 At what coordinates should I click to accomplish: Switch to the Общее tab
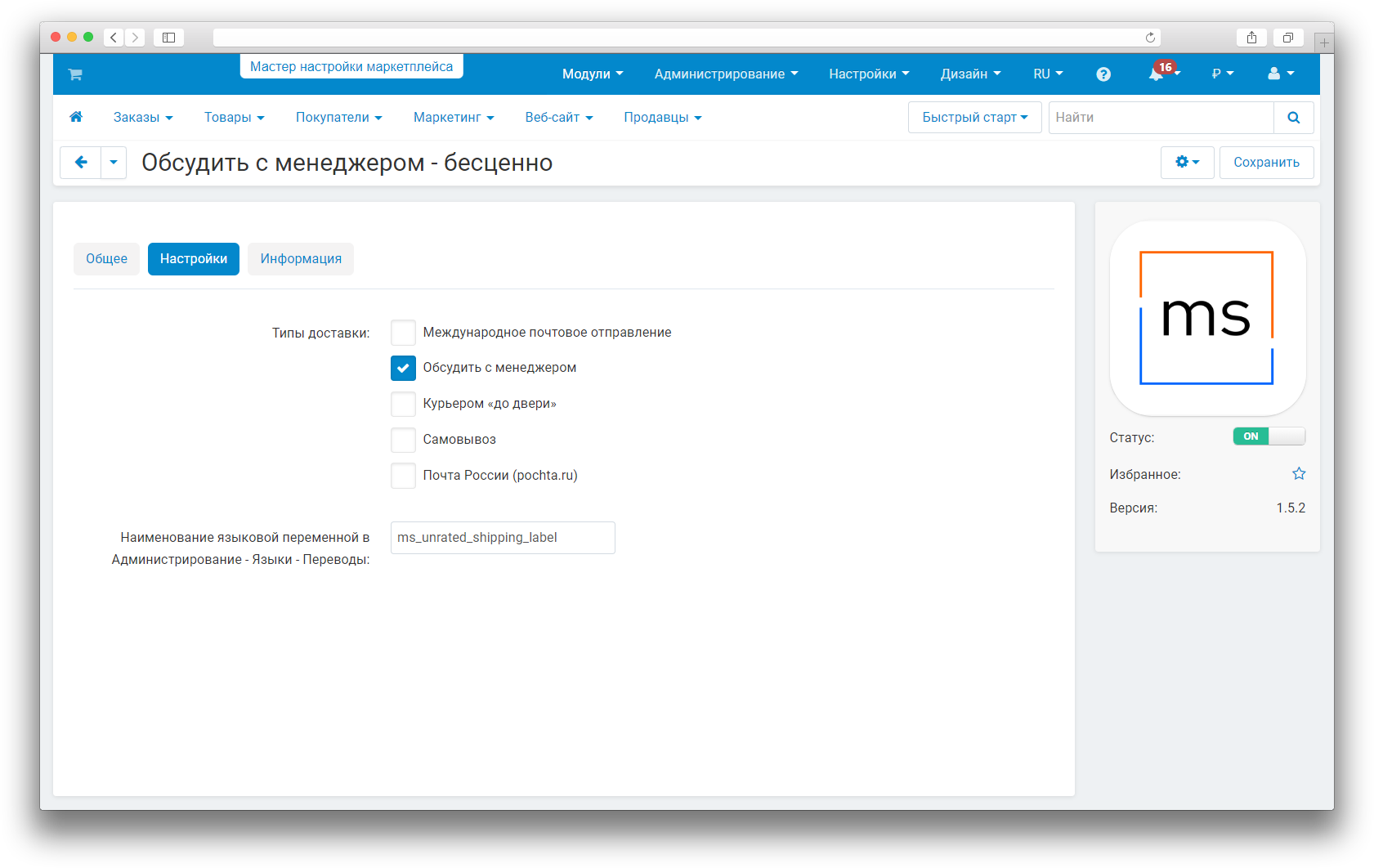pos(106,259)
